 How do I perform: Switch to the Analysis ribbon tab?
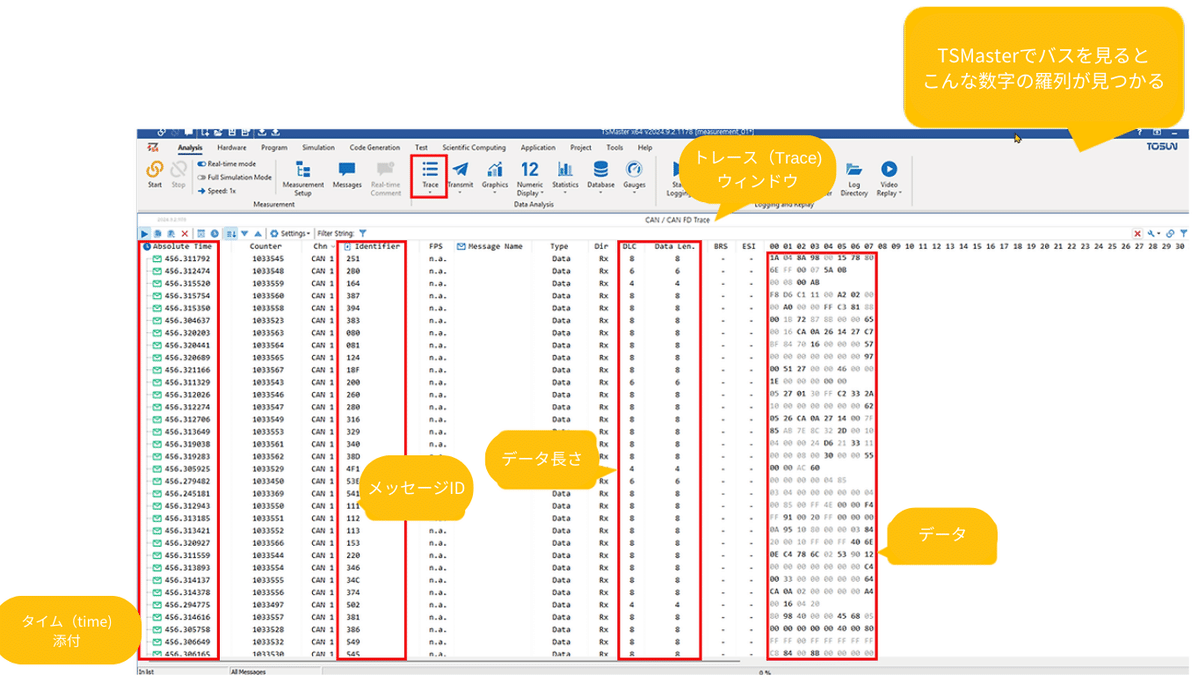coord(190,147)
